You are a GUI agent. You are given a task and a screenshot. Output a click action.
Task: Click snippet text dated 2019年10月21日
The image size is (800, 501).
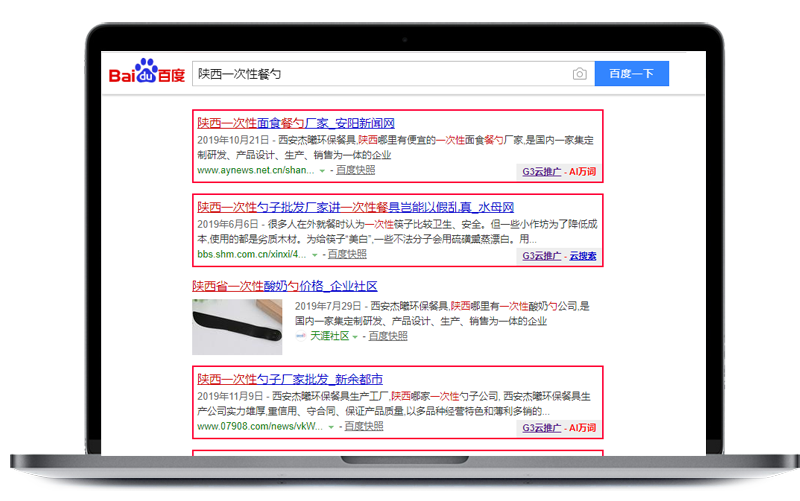pos(395,147)
